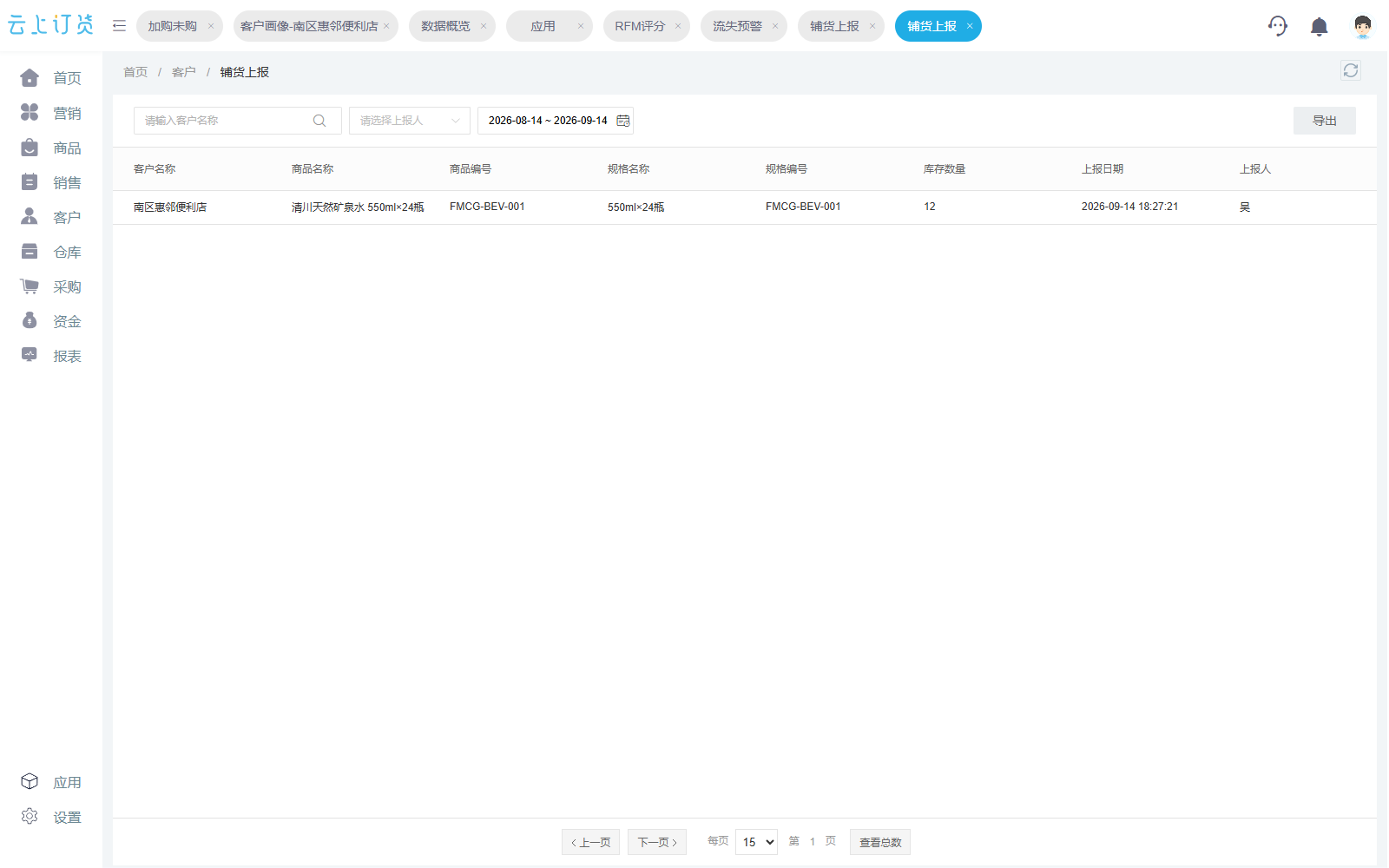Open 资金 in the sidebar

pyautogui.click(x=51, y=321)
